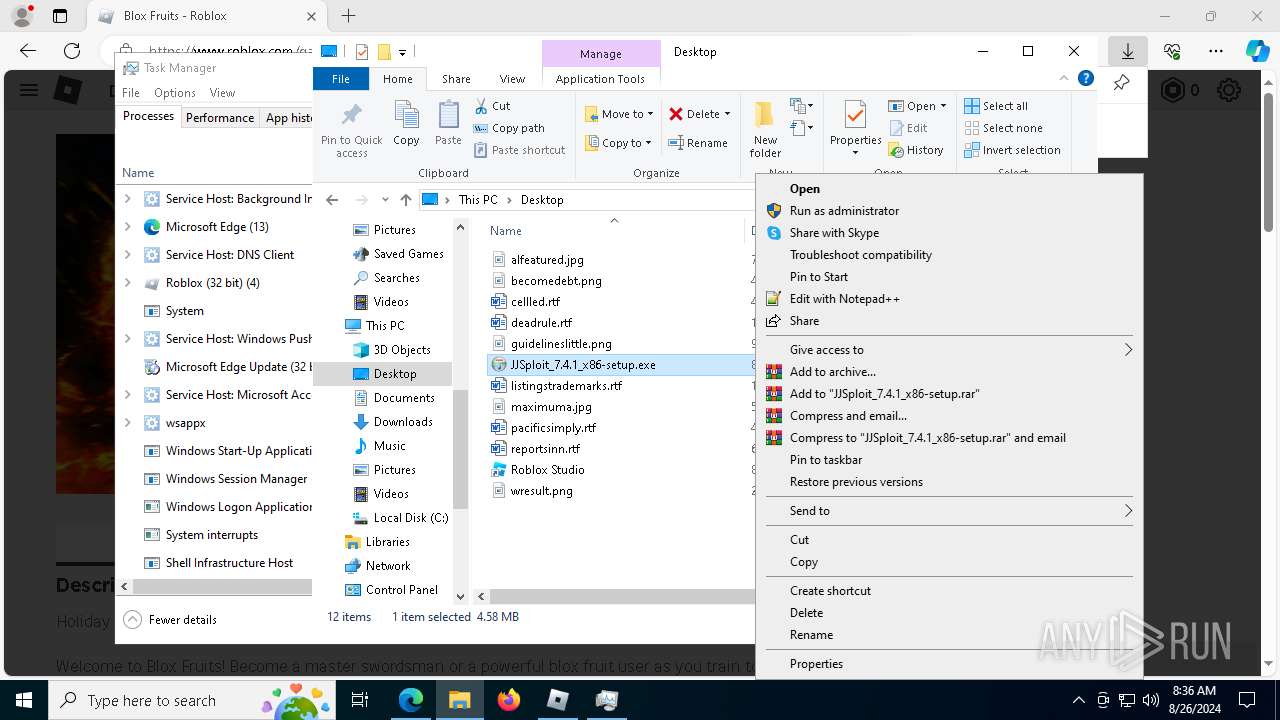Choose Properties in the context menu
1280x720 pixels.
point(816,664)
